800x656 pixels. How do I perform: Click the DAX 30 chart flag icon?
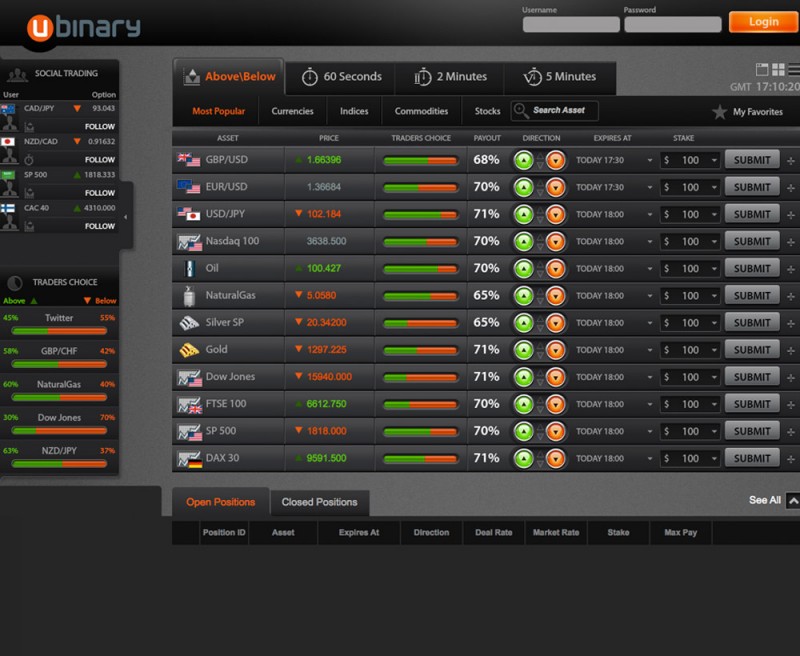click(189, 459)
